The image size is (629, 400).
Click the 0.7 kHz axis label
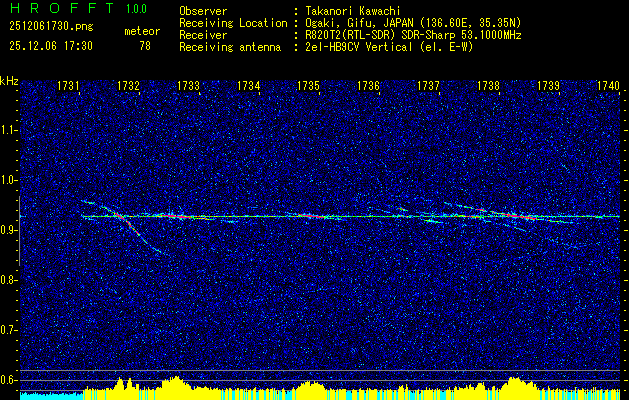(x=9, y=330)
